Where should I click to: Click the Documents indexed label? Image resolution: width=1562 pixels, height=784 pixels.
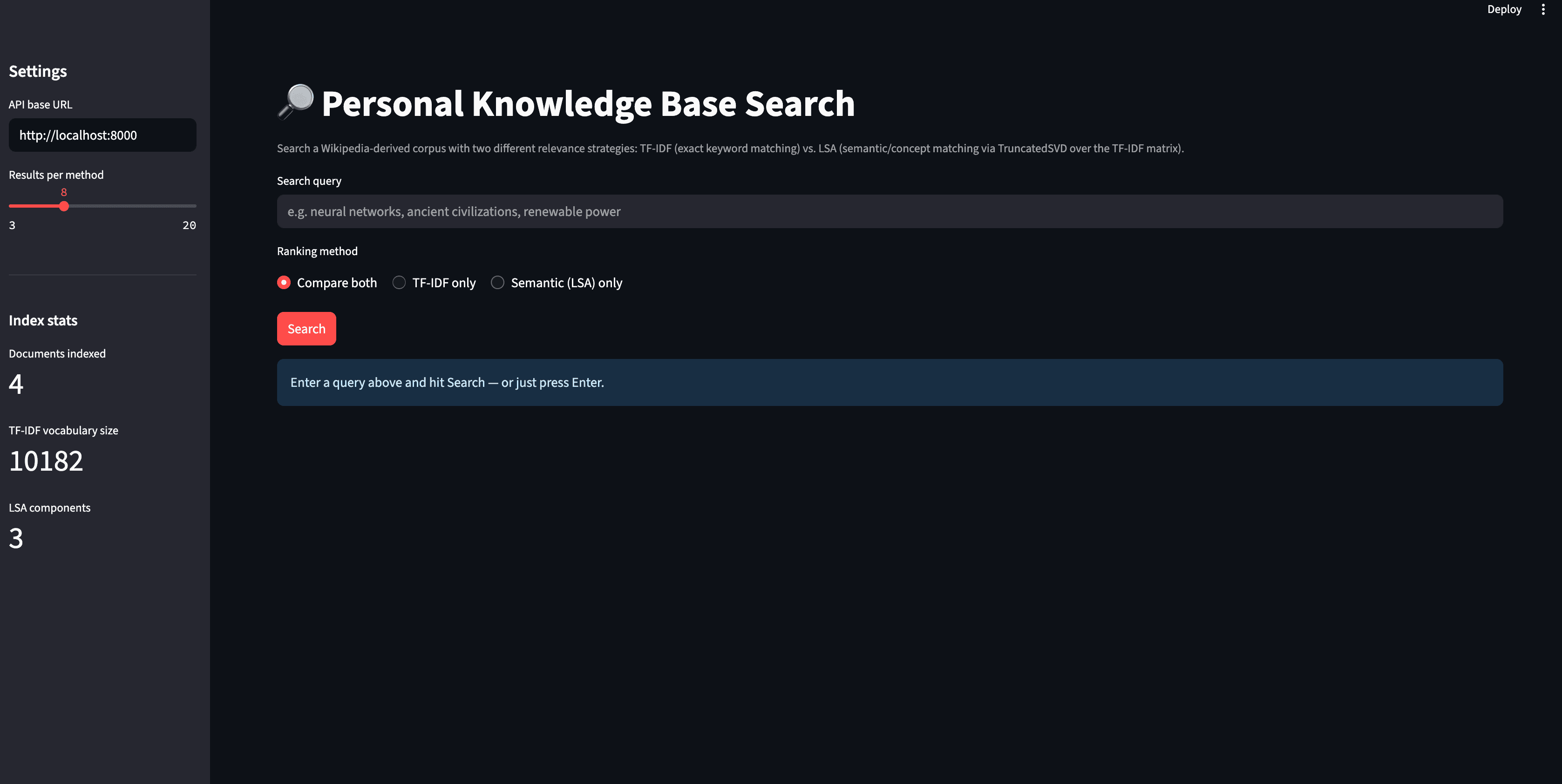[x=57, y=353]
